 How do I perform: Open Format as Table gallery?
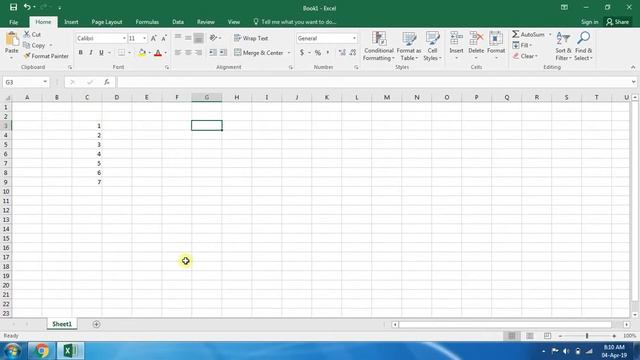409,46
